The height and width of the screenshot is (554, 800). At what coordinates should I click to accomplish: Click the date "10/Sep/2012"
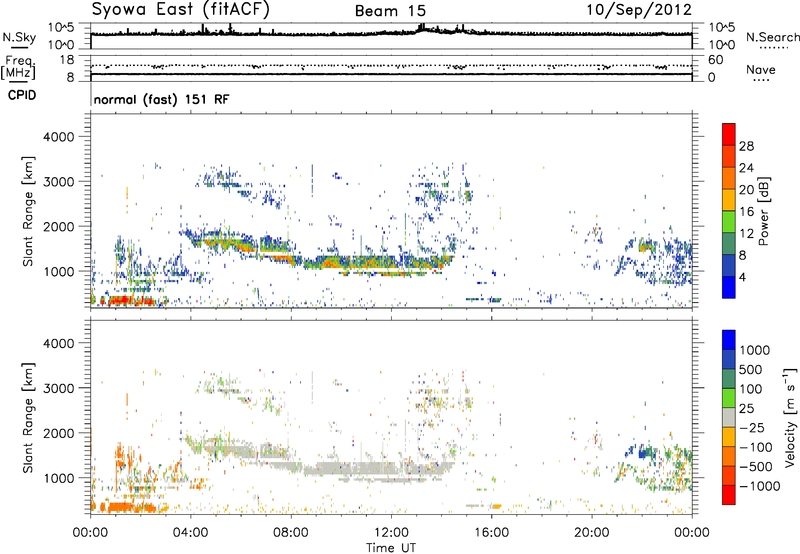(x=638, y=10)
